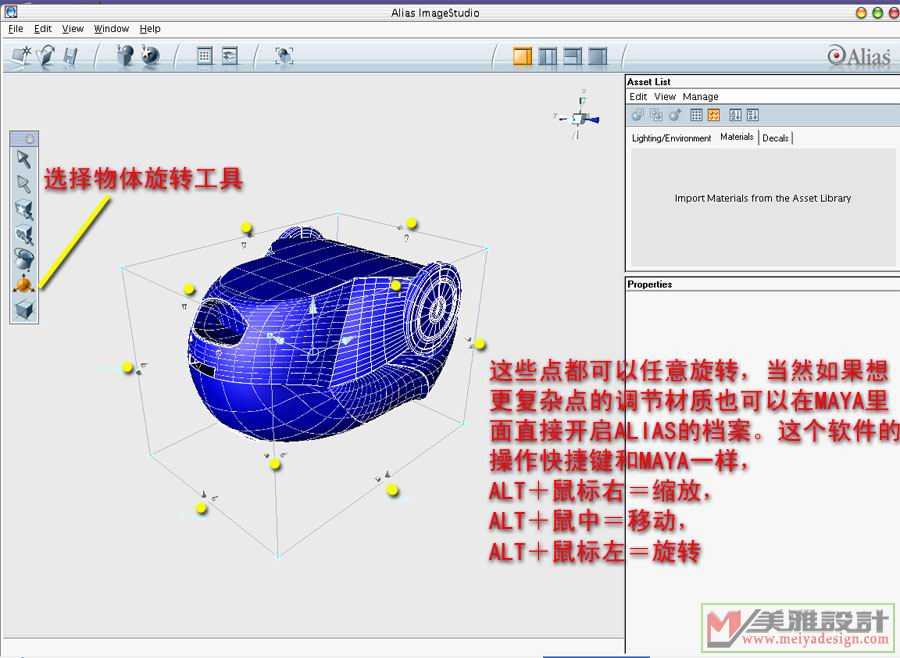
Task: Open the File menu
Action: point(15,29)
